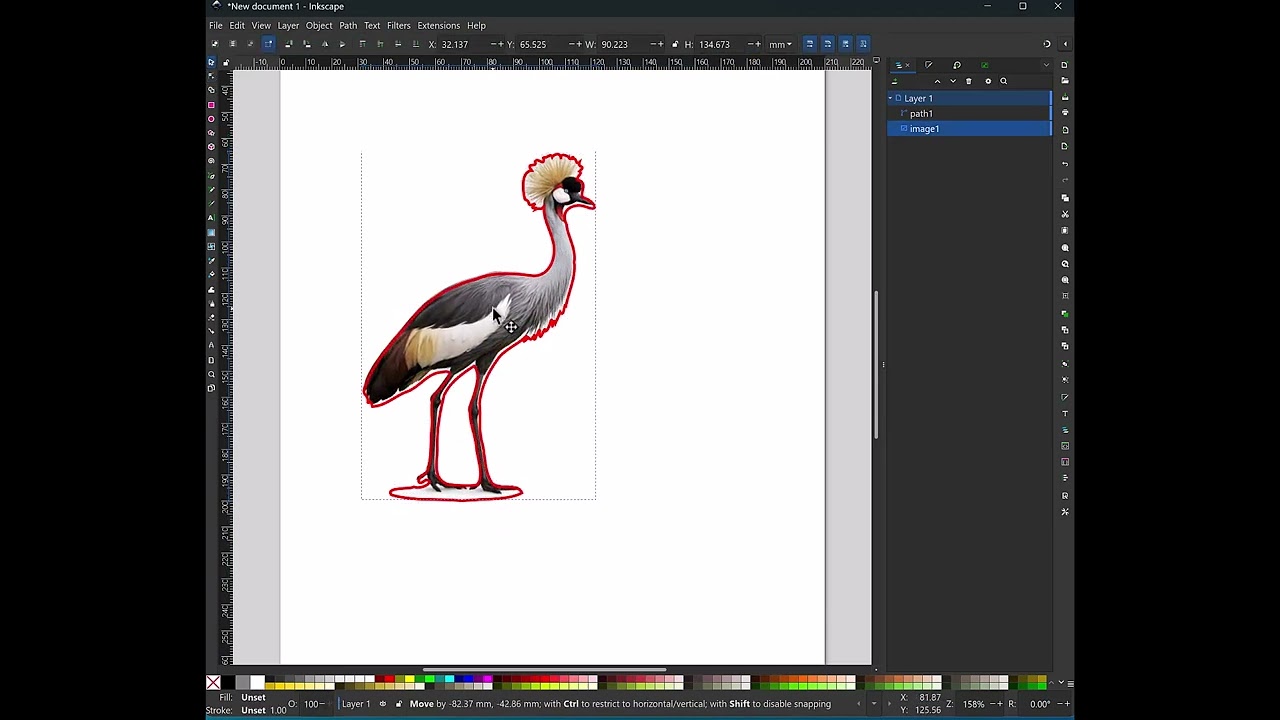1280x720 pixels.
Task: Select the Ellipse tool
Action: (x=211, y=118)
